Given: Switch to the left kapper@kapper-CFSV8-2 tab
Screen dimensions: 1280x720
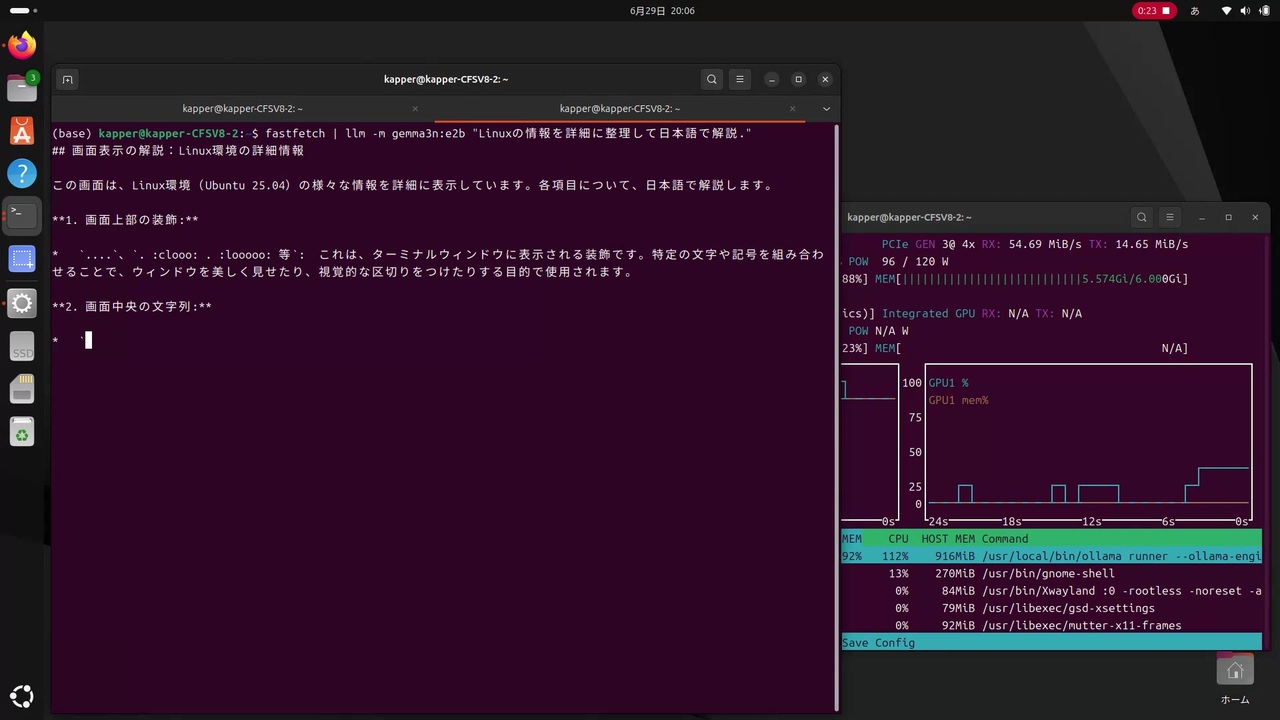Looking at the screenshot, I should 242,108.
